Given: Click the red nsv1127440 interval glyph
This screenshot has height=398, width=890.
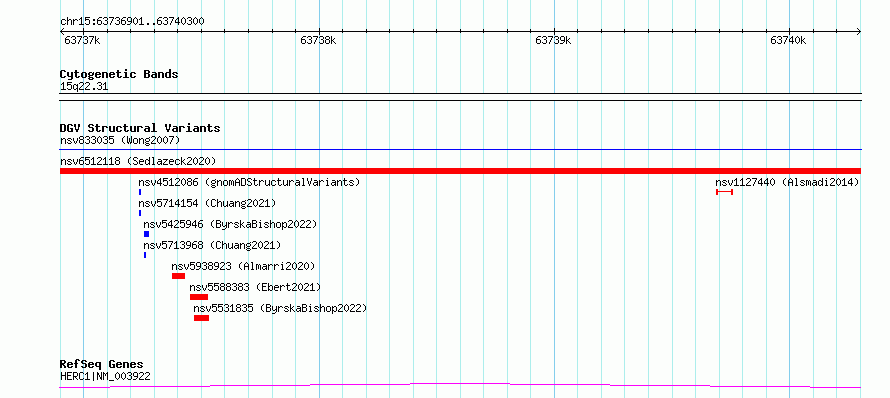Looking at the screenshot, I should tap(724, 192).
